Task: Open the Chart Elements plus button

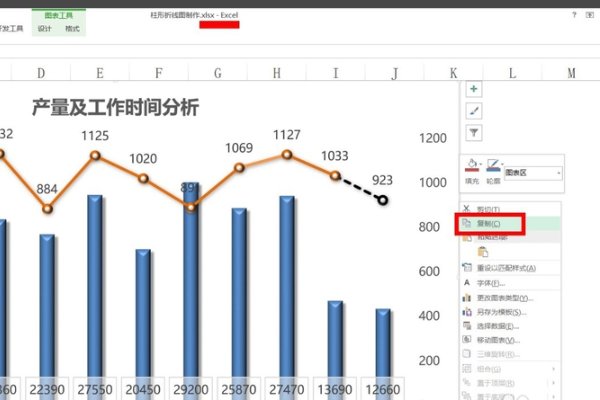Action: click(474, 89)
